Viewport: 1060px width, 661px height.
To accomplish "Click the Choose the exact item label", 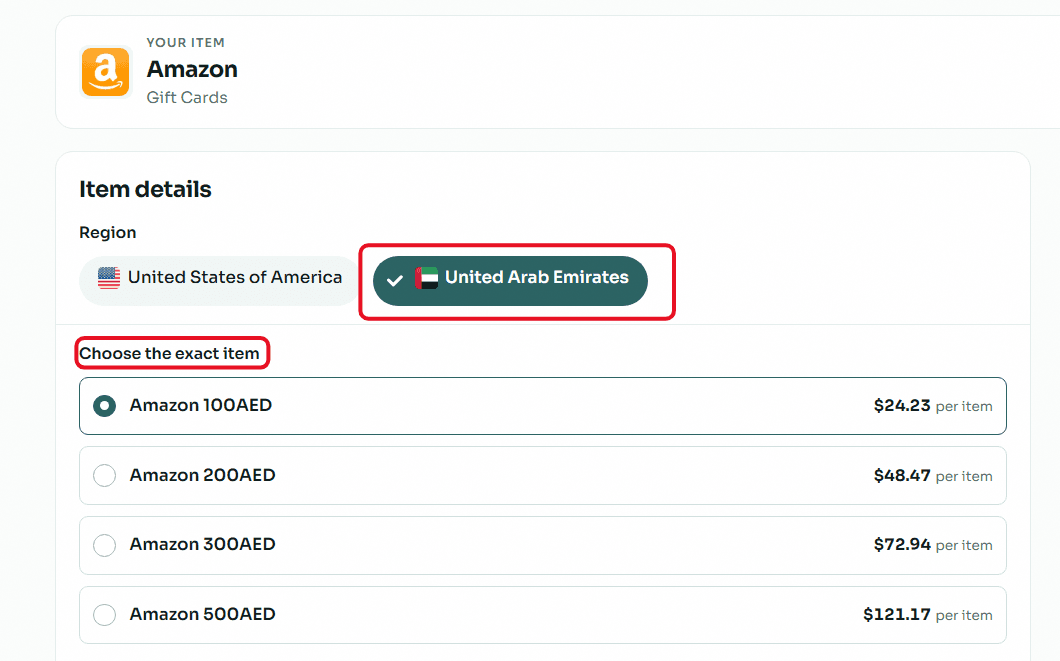I will click(169, 353).
